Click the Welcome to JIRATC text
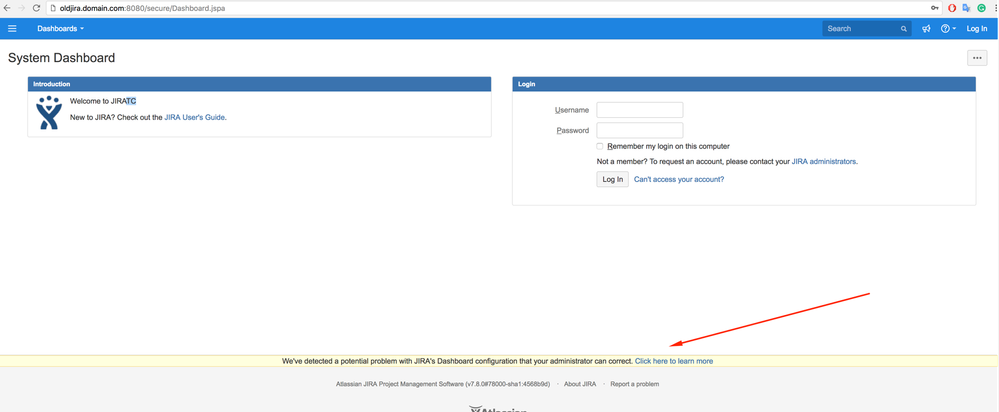Viewport: 999px width, 412px height. click(103, 101)
